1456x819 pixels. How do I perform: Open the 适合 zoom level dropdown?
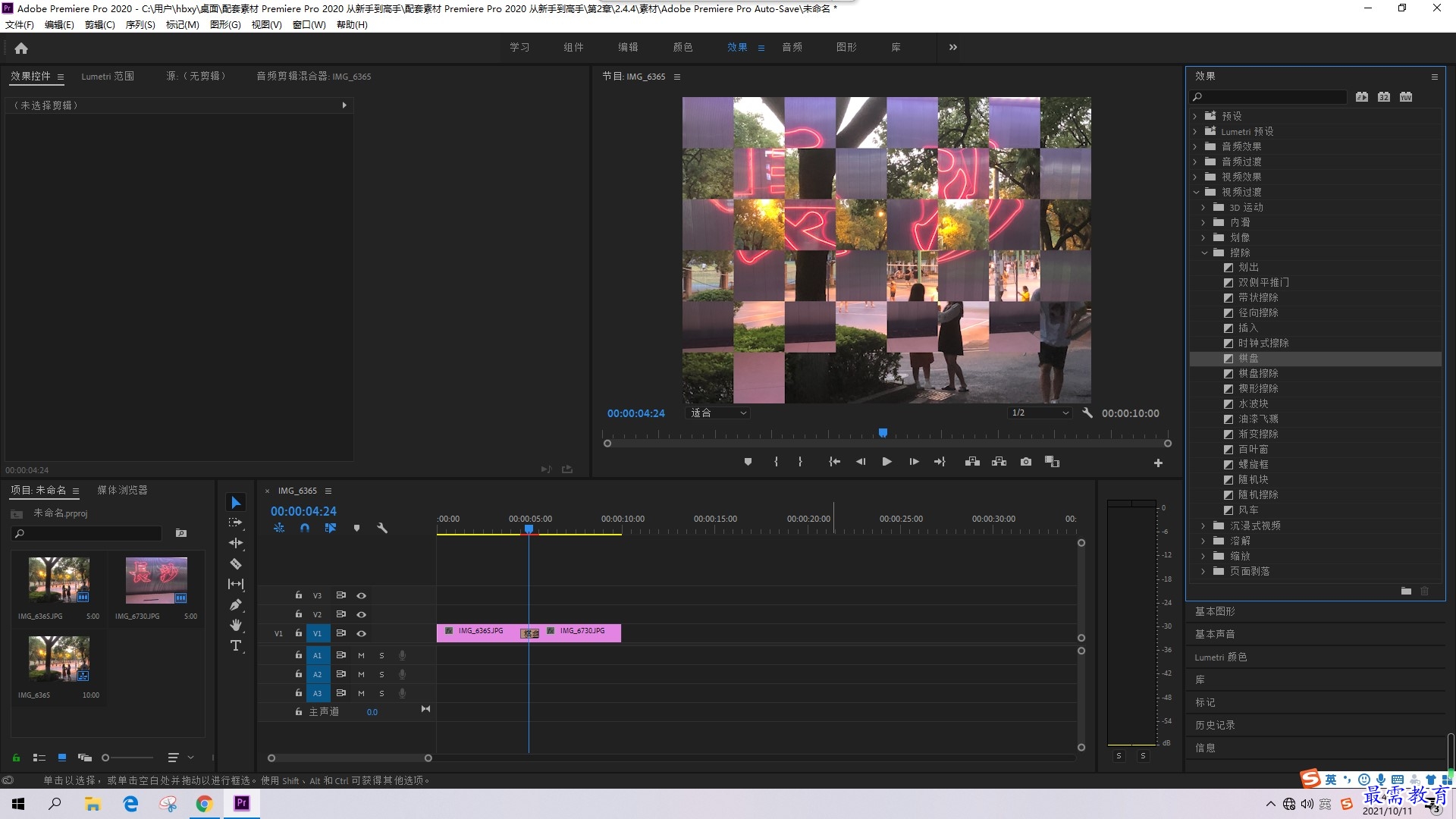click(717, 413)
